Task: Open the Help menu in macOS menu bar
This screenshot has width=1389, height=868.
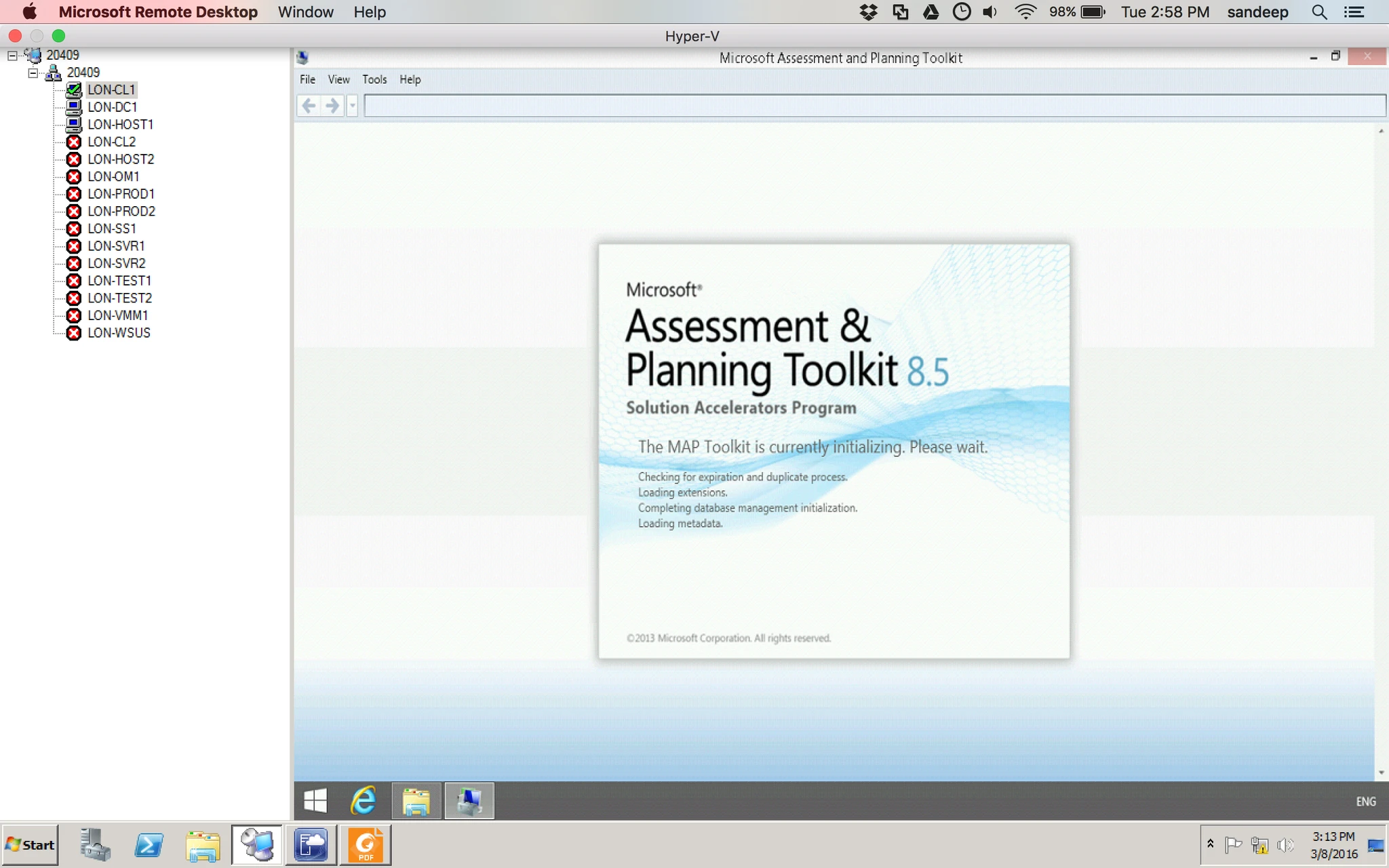Action: [x=370, y=12]
